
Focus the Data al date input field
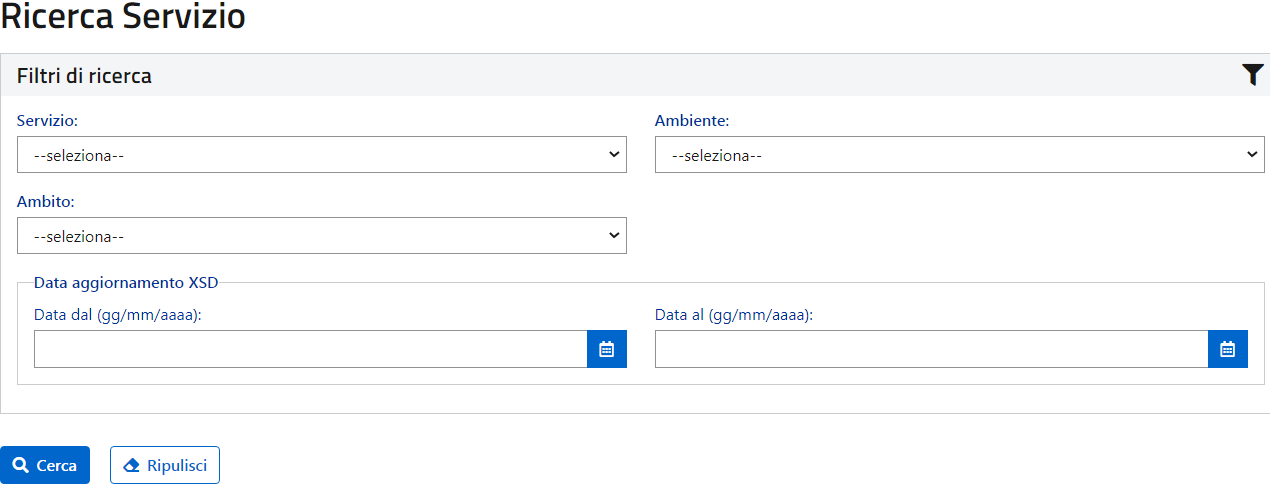932,349
